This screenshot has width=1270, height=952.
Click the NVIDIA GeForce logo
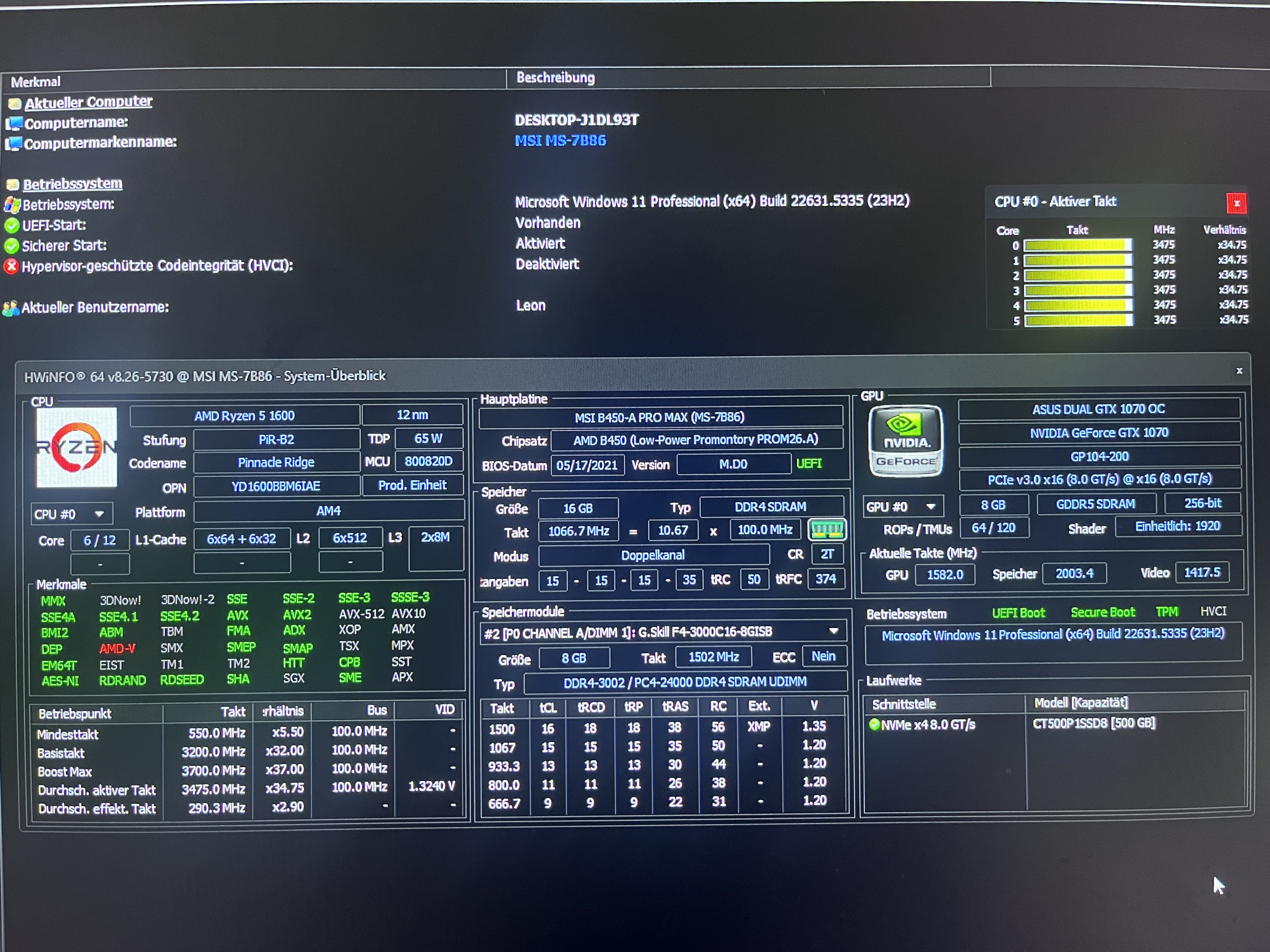tap(906, 441)
